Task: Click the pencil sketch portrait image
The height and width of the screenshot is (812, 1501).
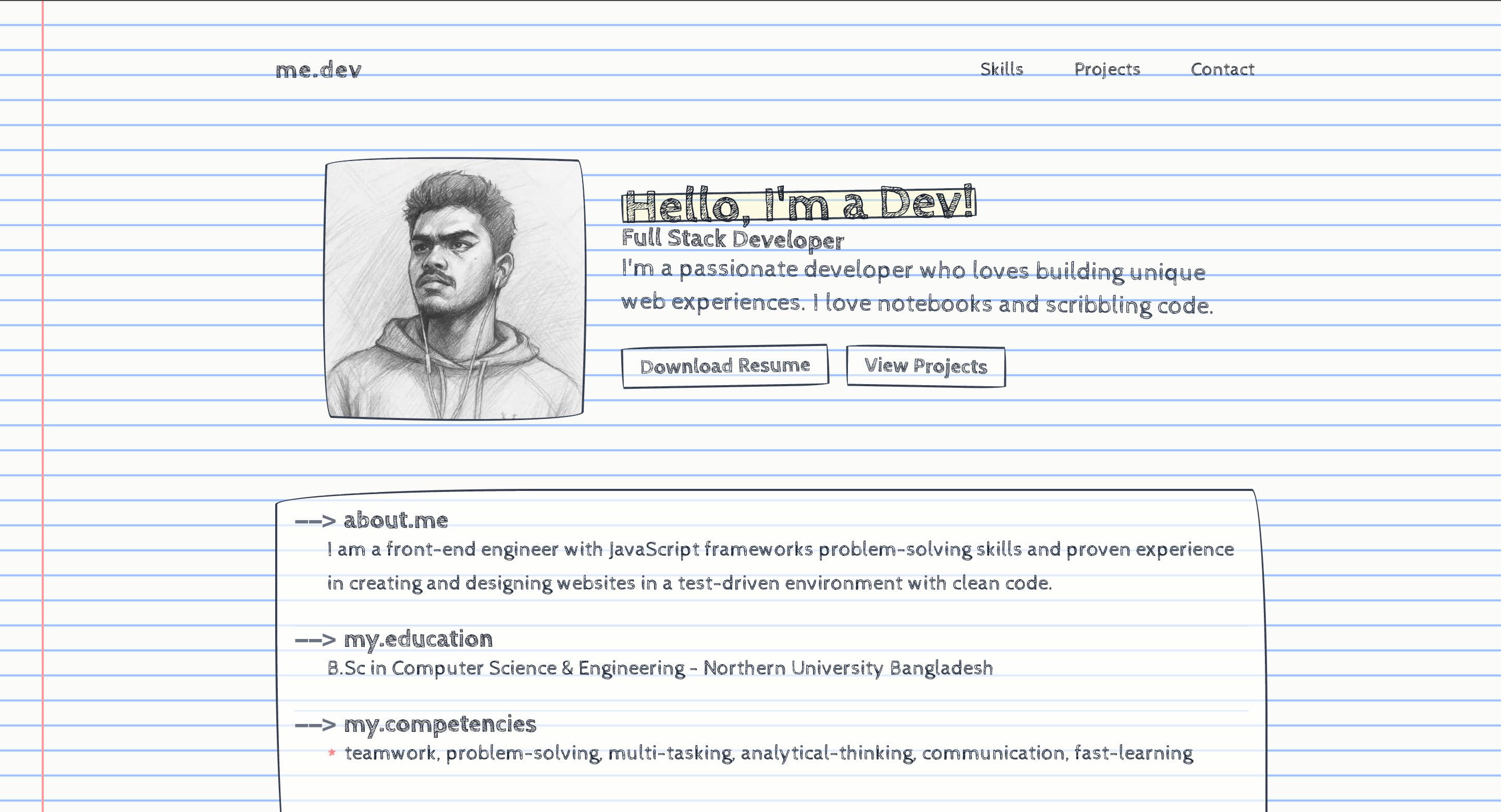Action: [x=454, y=289]
